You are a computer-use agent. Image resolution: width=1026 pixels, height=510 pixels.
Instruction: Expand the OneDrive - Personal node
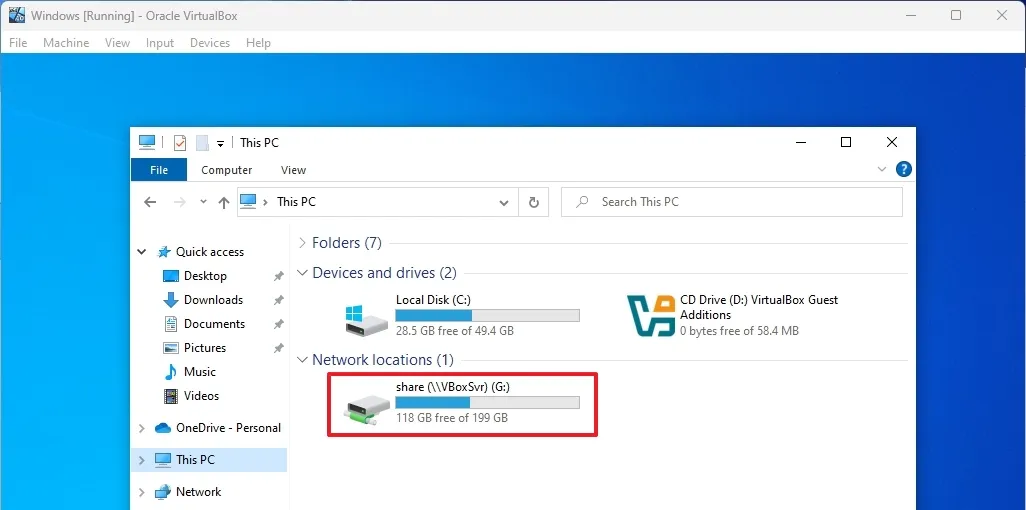[x=141, y=428]
